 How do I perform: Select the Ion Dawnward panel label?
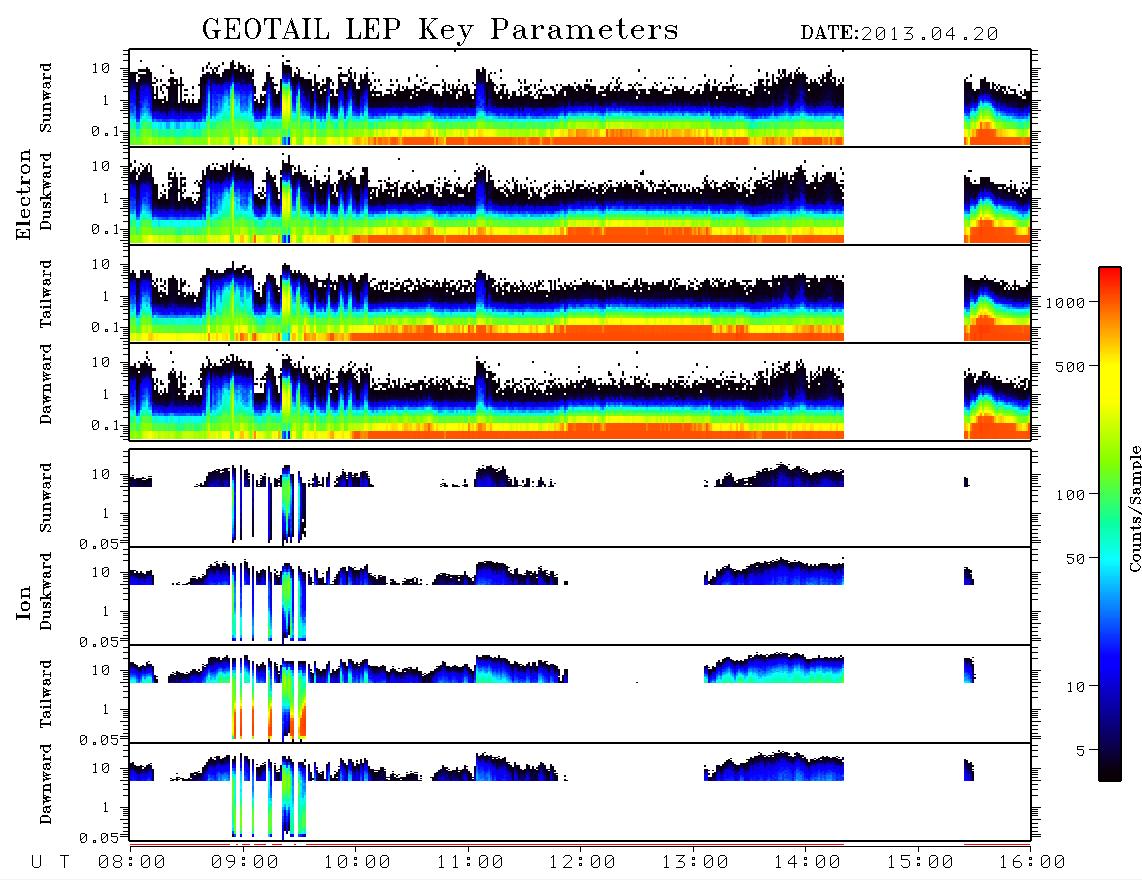[46, 784]
